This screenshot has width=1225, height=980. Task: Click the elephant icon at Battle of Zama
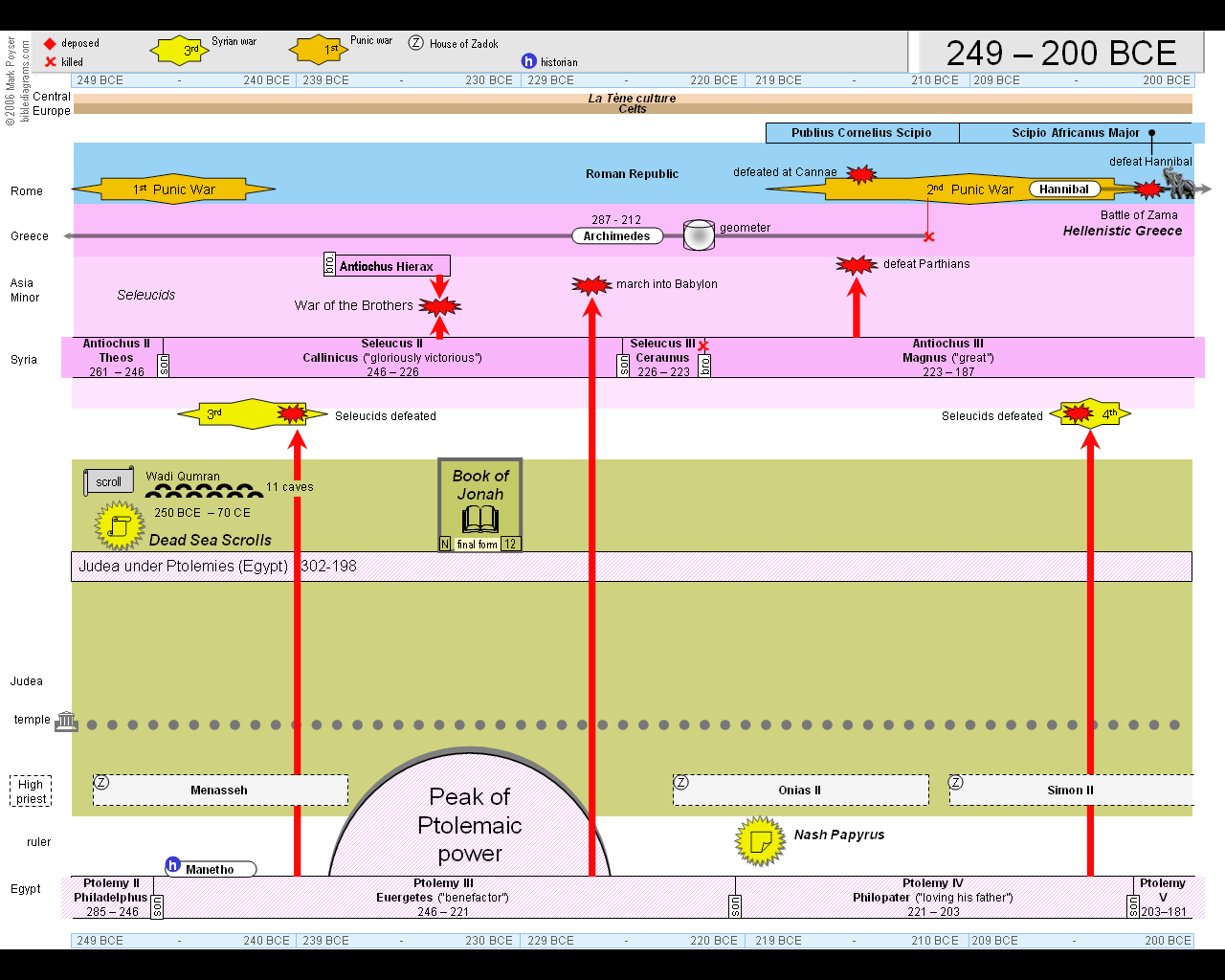(1179, 183)
